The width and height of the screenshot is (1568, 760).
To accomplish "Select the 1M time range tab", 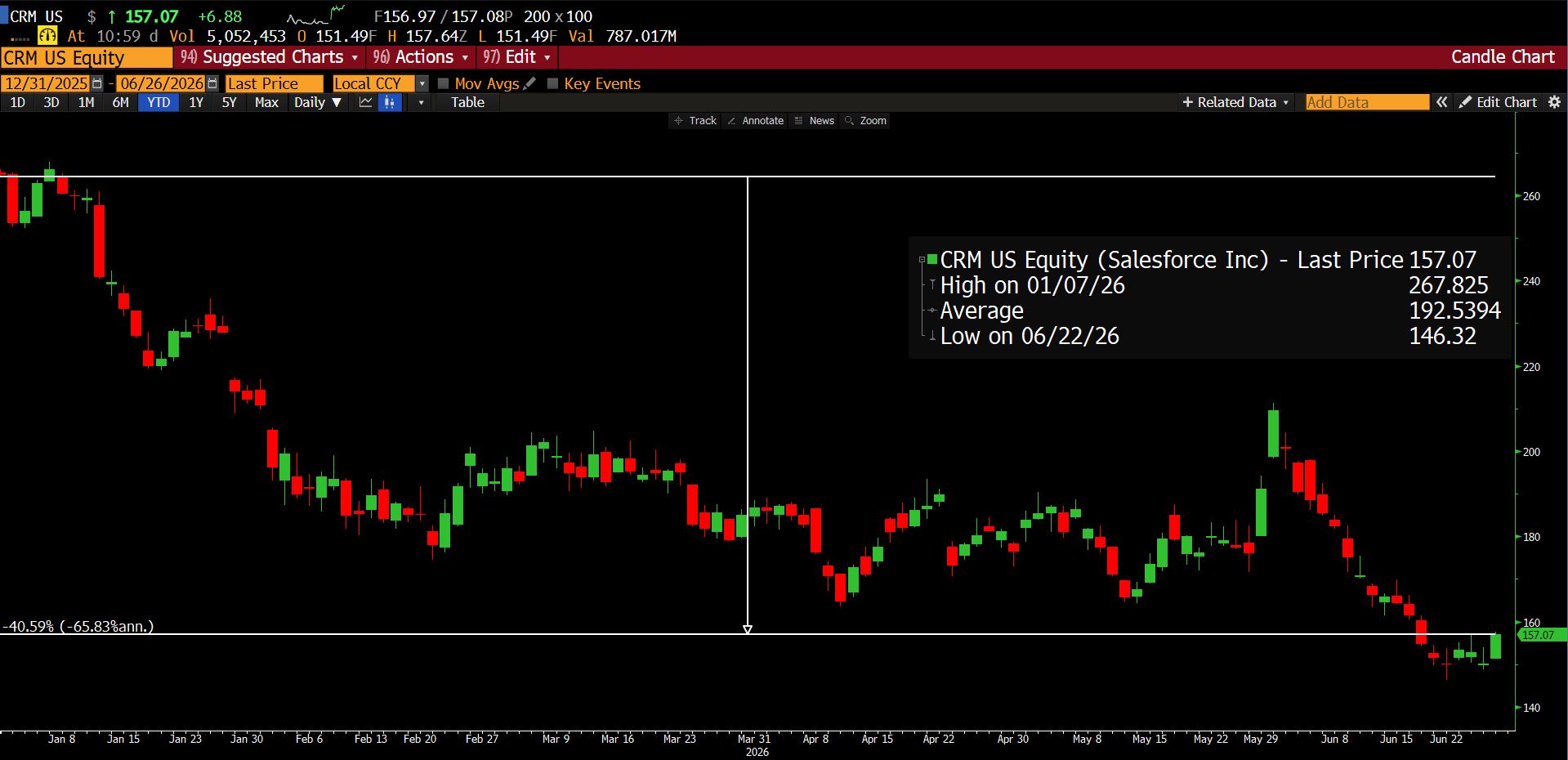I will 86,102.
